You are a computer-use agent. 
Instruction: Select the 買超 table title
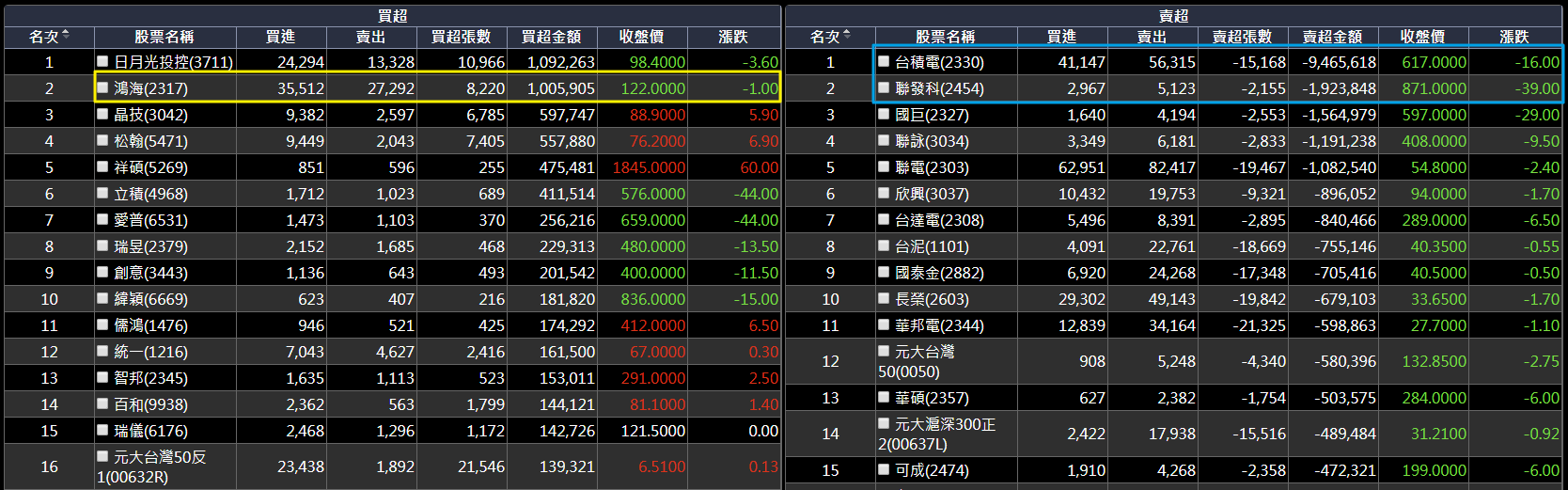(x=393, y=16)
